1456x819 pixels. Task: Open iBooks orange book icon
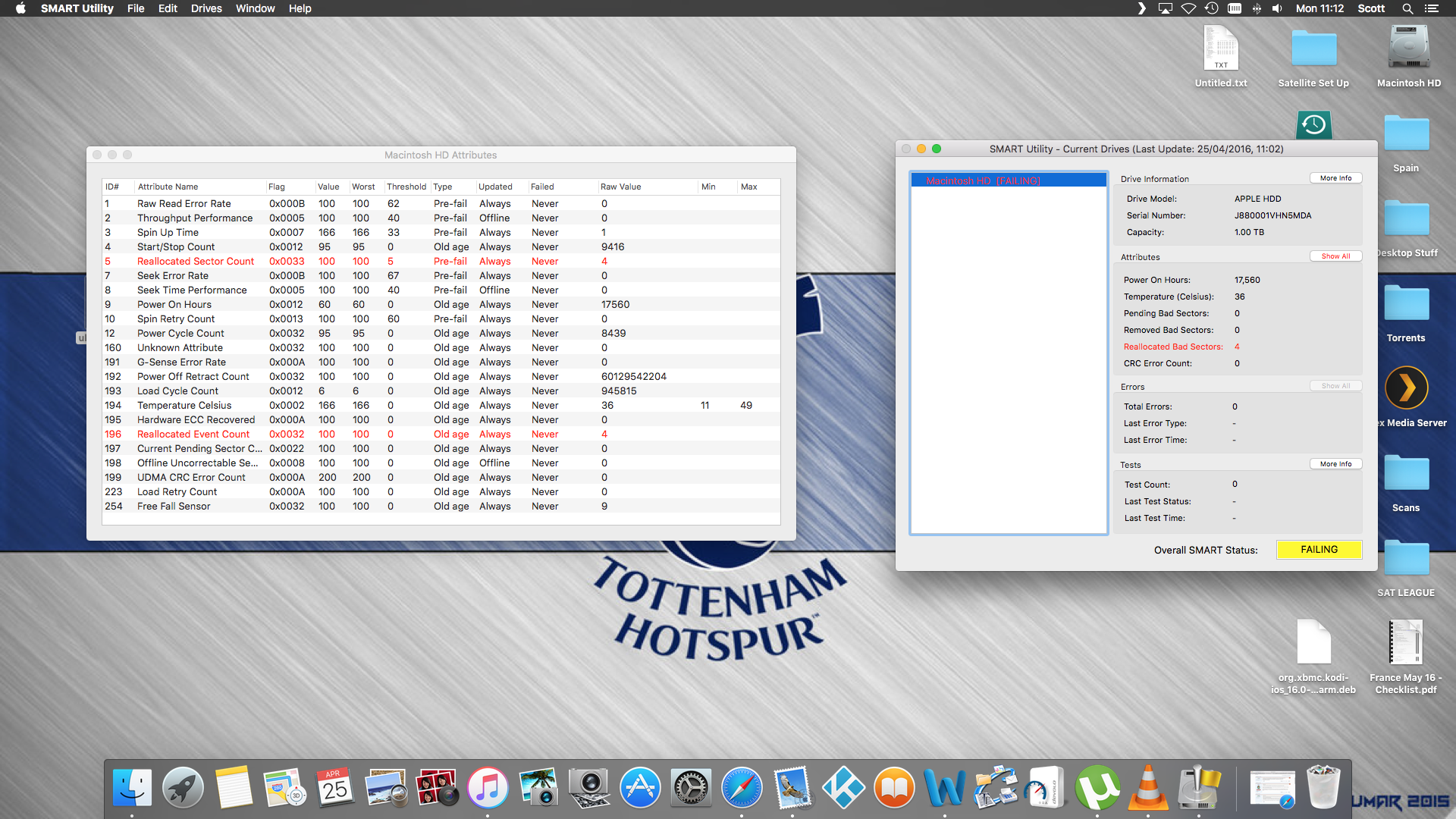pyautogui.click(x=894, y=788)
